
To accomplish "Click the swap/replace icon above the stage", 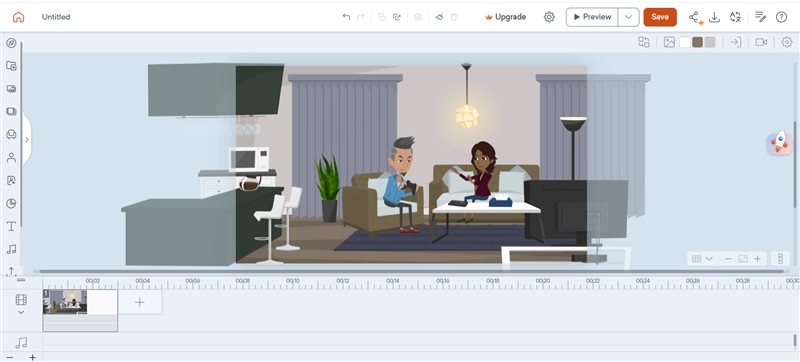I will click(x=644, y=42).
